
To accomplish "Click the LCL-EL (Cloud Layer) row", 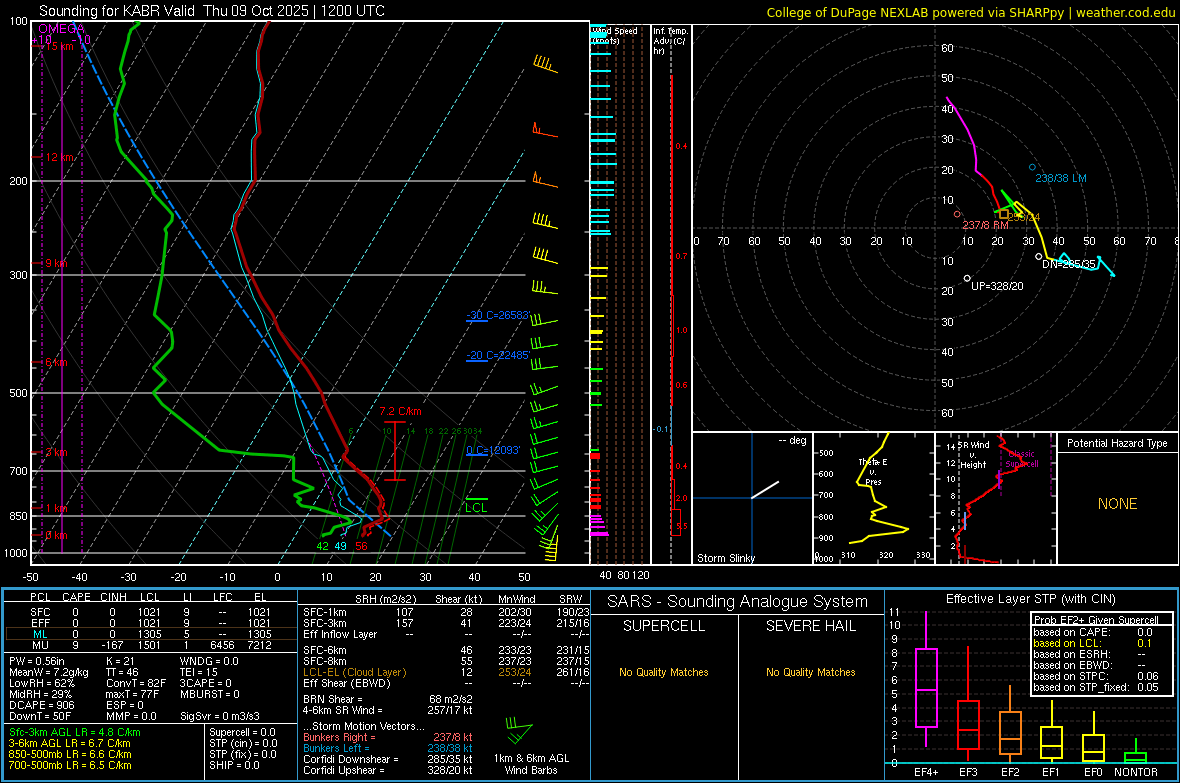I will click(x=444, y=672).
